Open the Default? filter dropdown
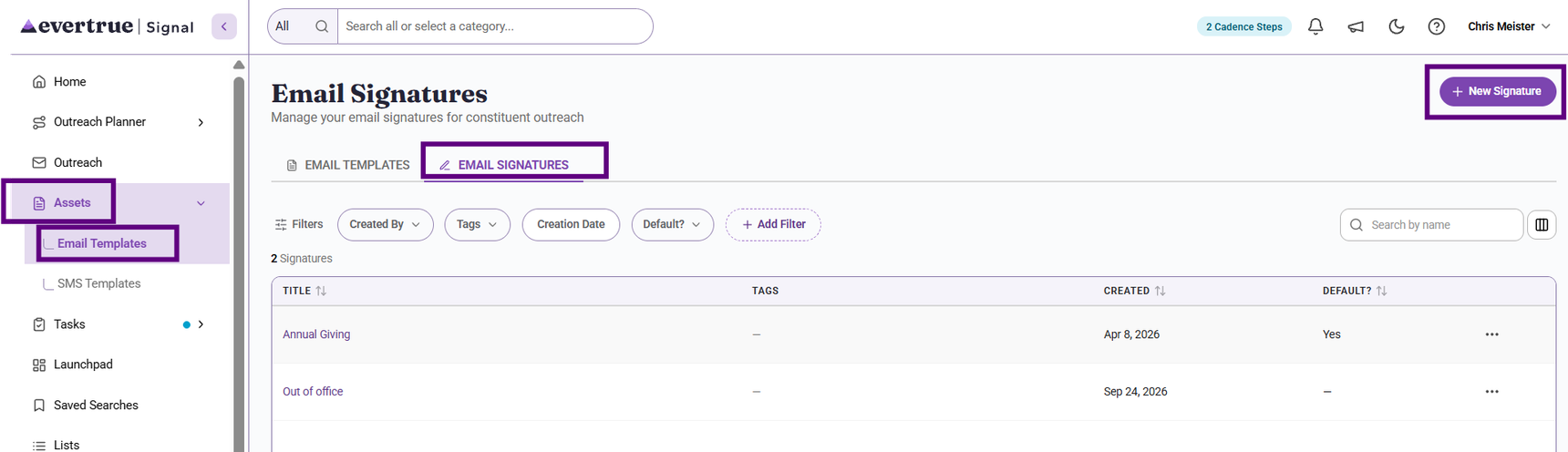Screen dimensions: 1568x452 click(x=672, y=224)
